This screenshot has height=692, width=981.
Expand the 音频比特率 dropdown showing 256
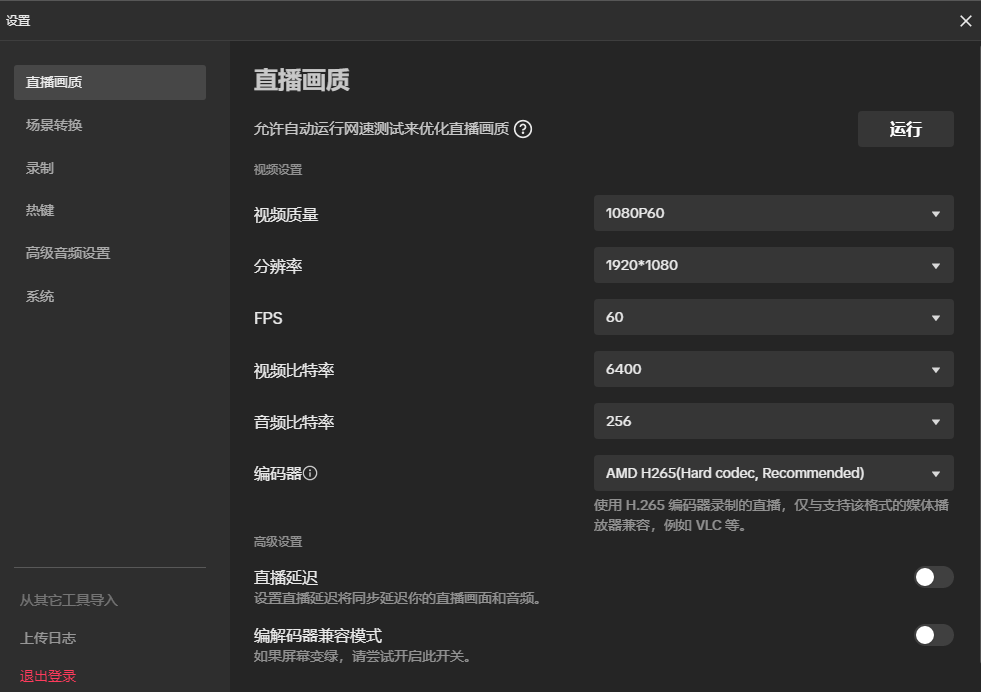773,421
